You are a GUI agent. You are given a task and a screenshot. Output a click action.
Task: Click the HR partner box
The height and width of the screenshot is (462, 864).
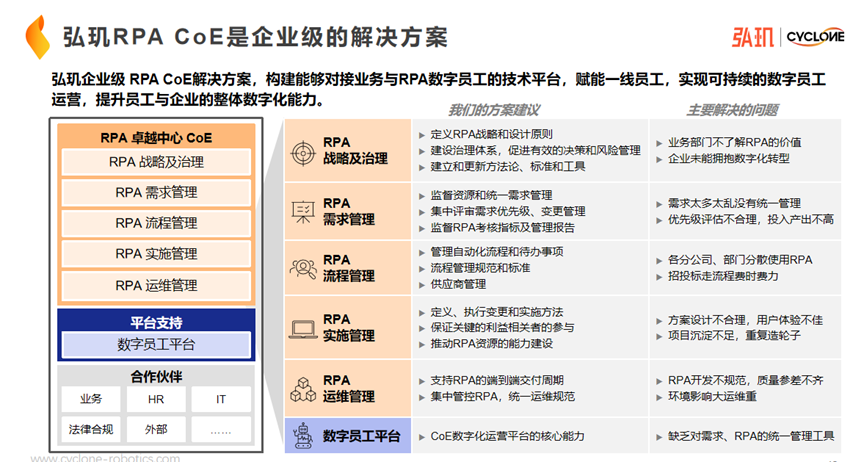[156, 399]
